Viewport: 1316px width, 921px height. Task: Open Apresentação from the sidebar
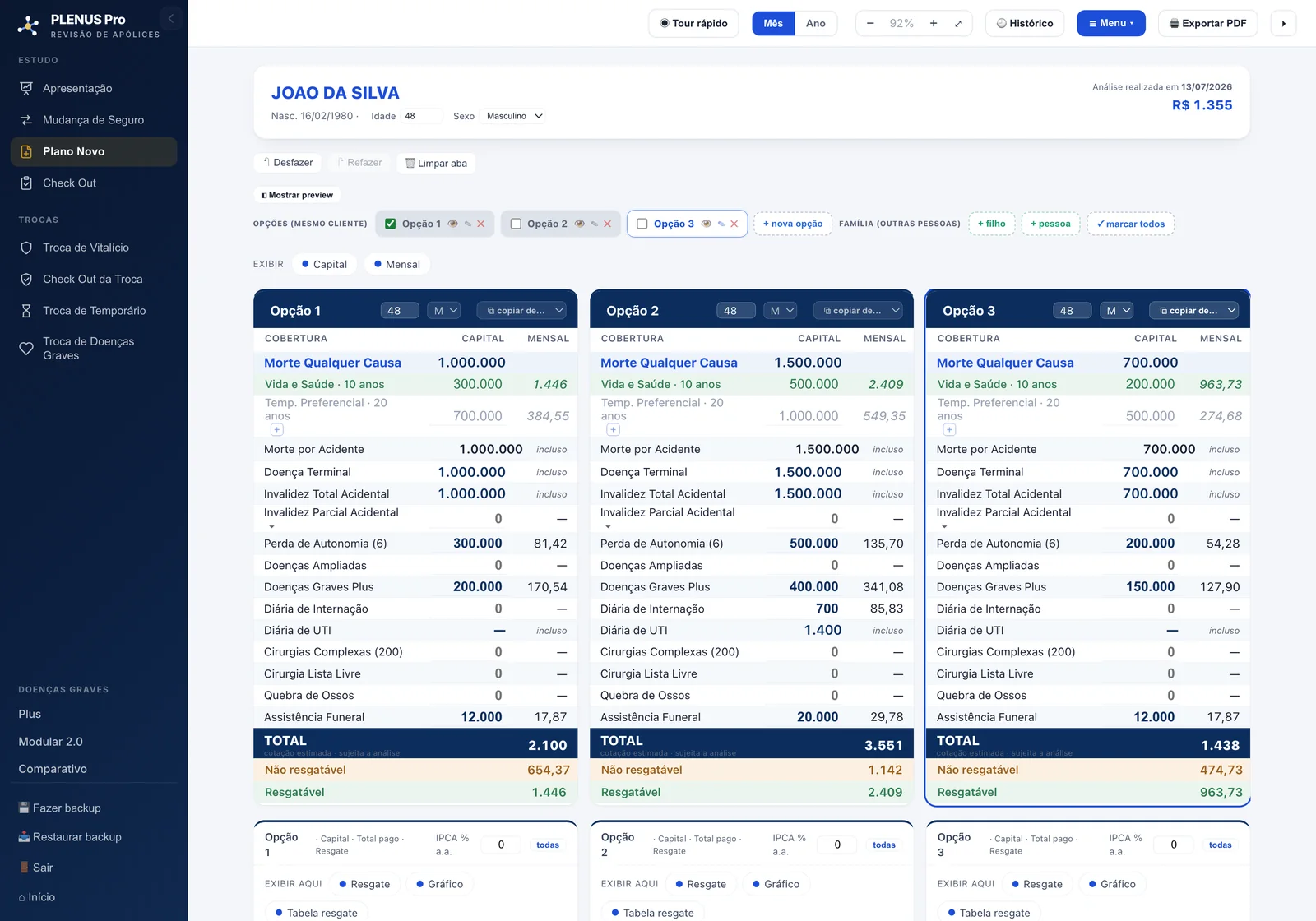point(94,88)
